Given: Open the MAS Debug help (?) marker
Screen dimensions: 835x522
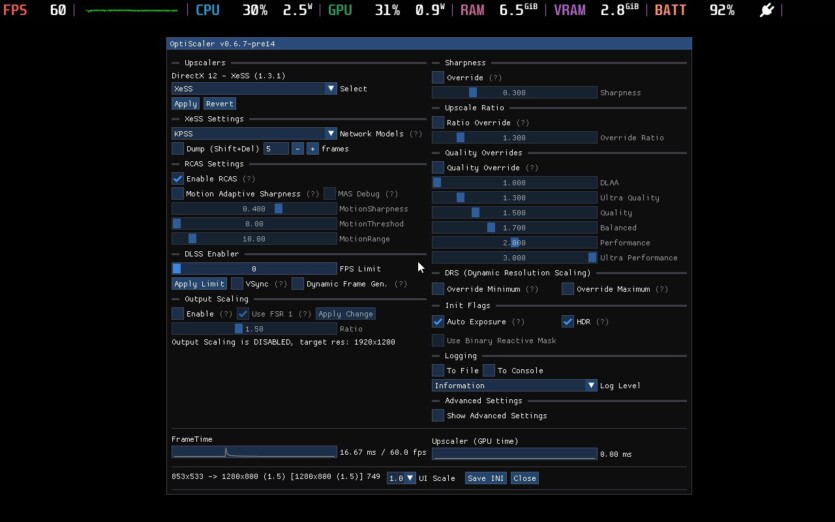Looking at the screenshot, I should tap(391, 194).
